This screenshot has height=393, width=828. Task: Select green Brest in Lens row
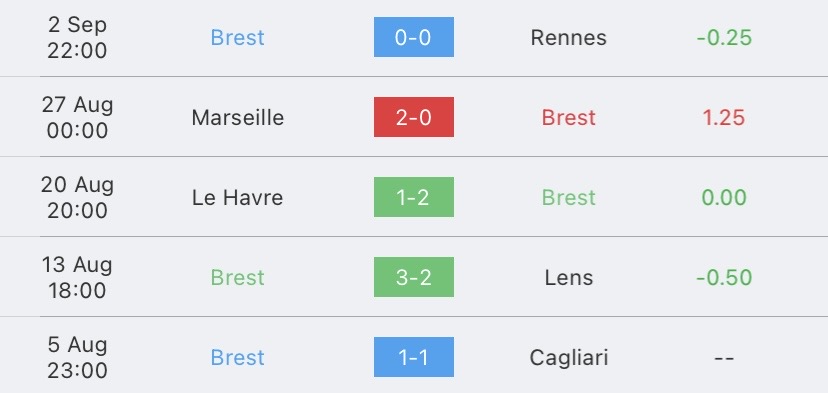238,277
